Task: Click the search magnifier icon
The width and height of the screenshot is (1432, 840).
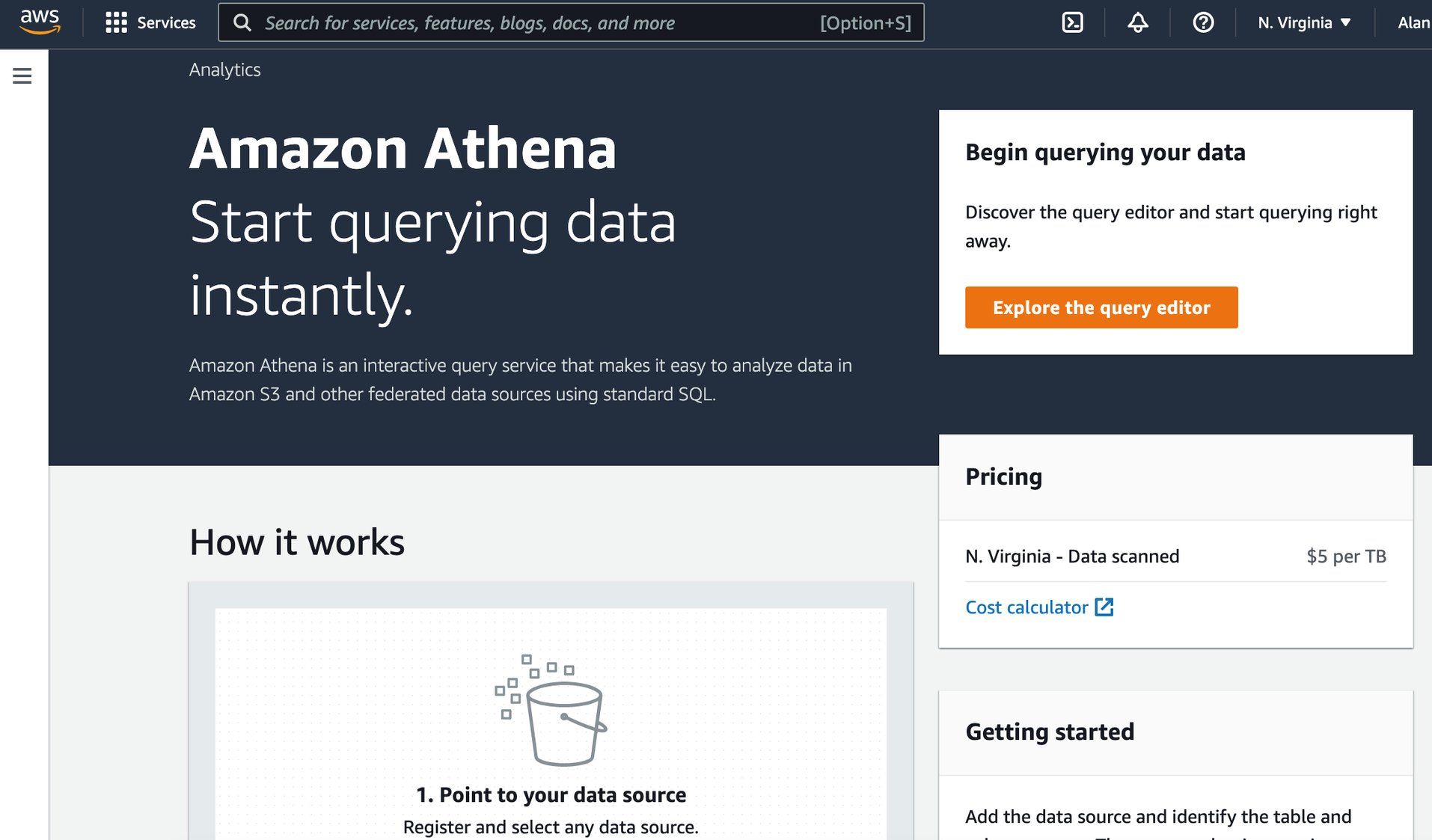Action: tap(242, 23)
